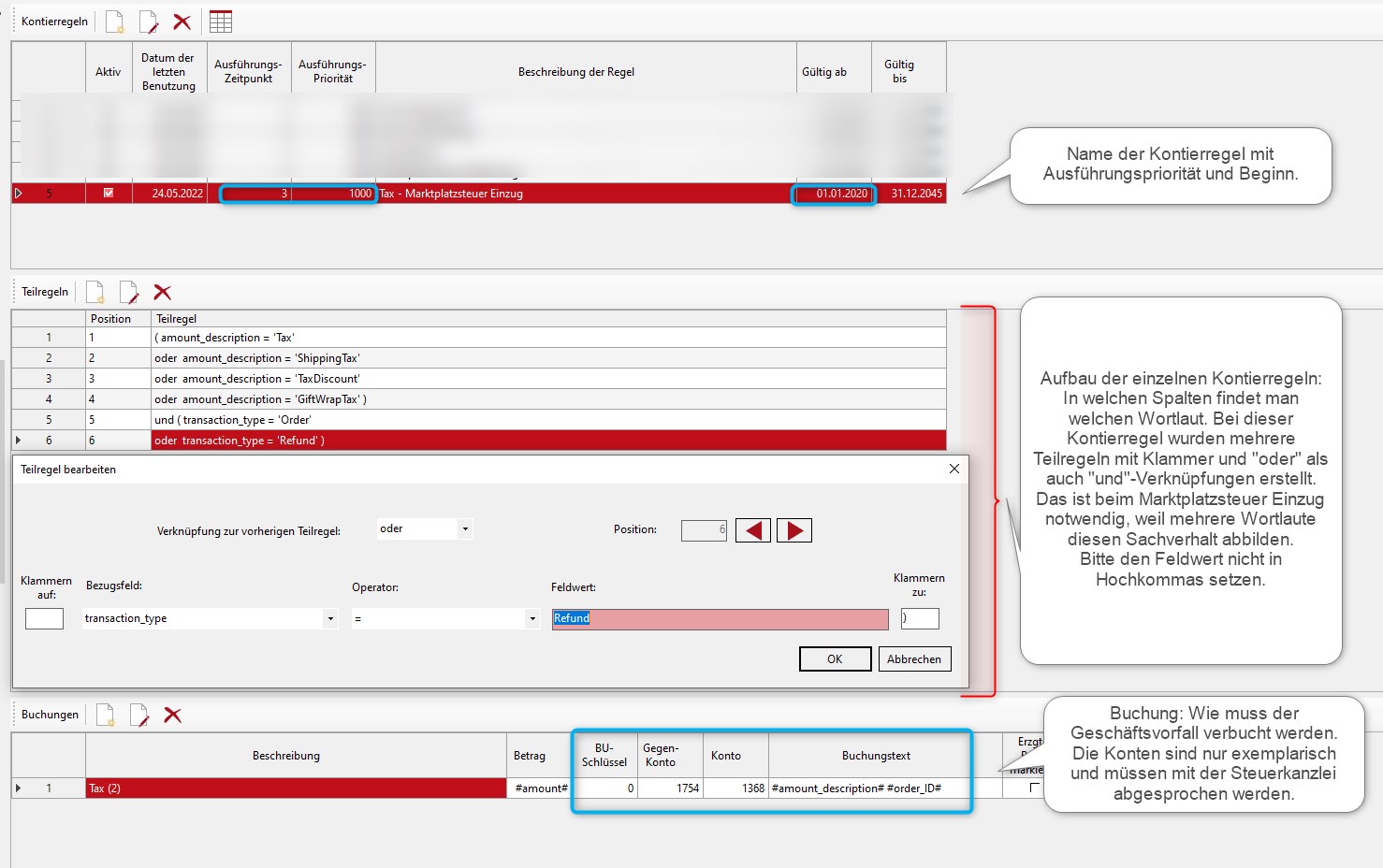The image size is (1383, 868).
Task: Delete Teilregel with red X icon
Action: (162, 292)
